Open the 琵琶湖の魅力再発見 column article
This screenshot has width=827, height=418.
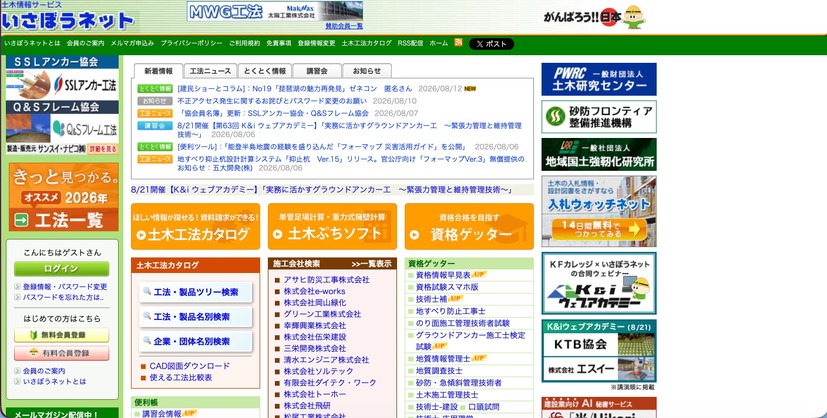pyautogui.click(x=295, y=89)
